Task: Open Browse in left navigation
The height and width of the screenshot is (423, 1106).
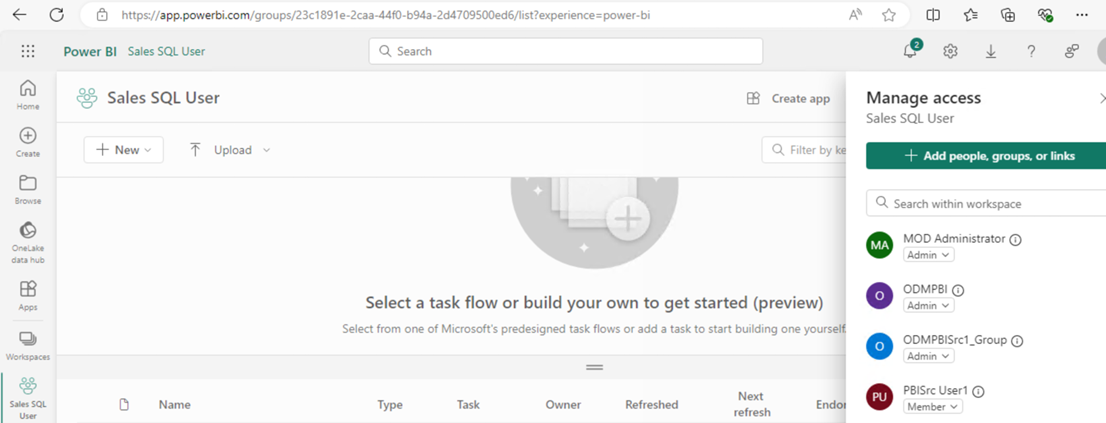Action: point(28,190)
